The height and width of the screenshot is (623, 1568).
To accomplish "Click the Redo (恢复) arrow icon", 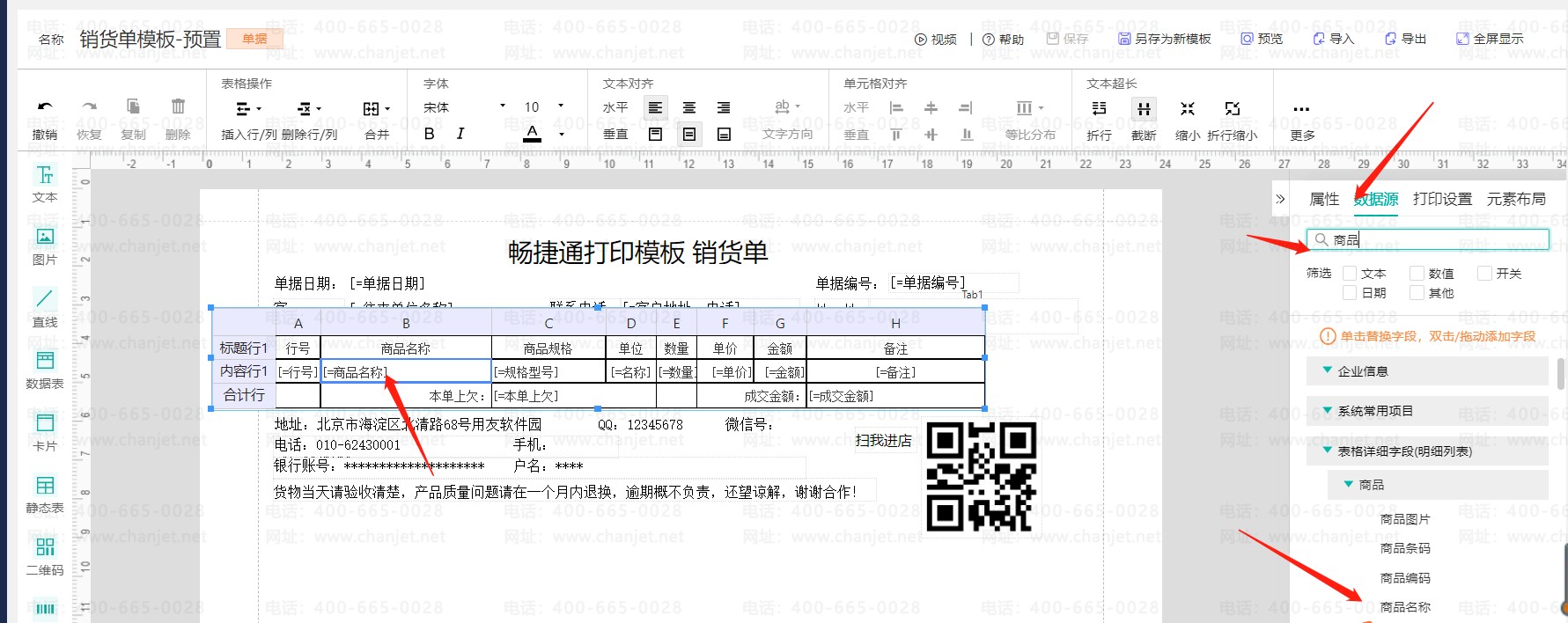I will click(x=89, y=107).
